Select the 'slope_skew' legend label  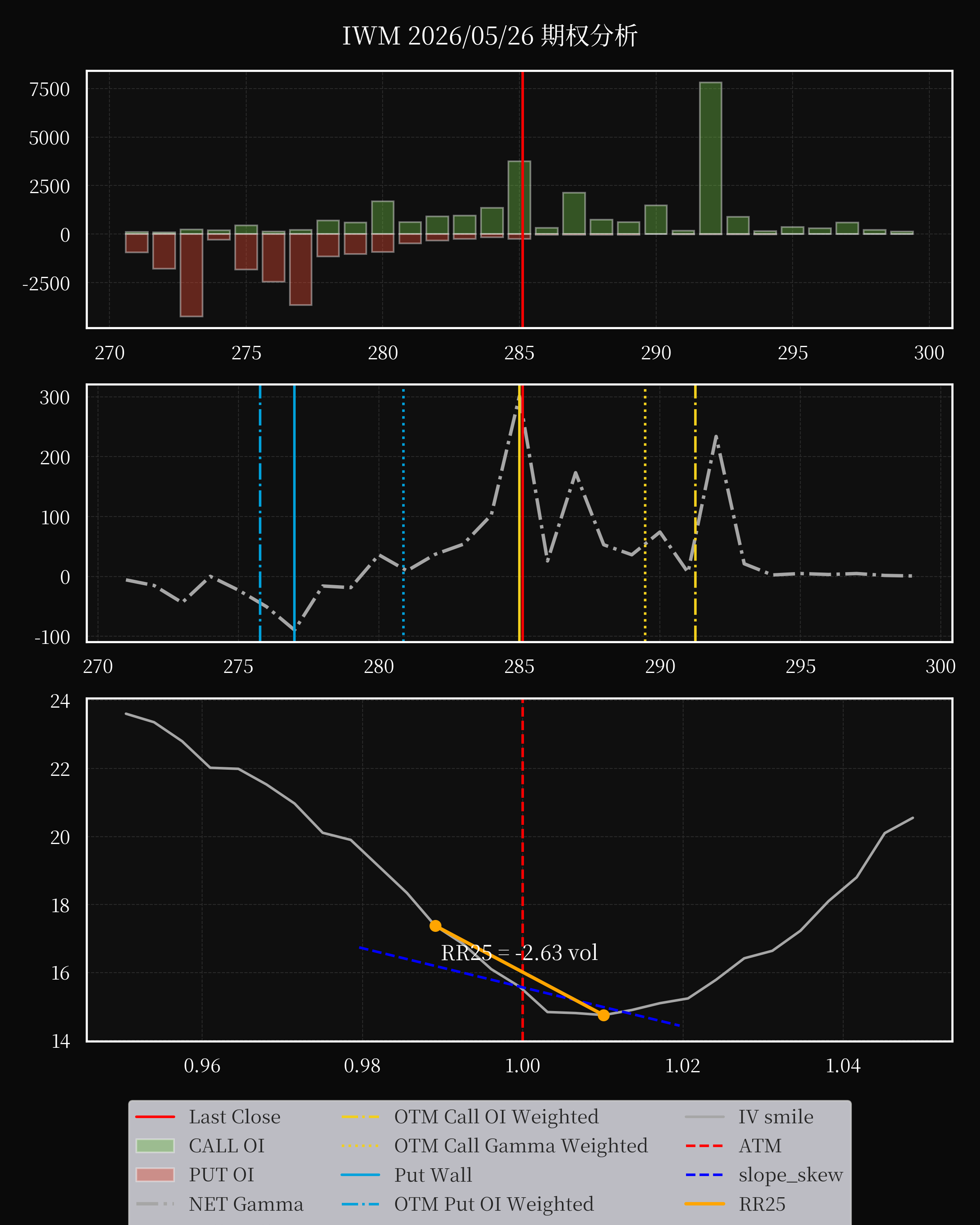pos(791,1175)
